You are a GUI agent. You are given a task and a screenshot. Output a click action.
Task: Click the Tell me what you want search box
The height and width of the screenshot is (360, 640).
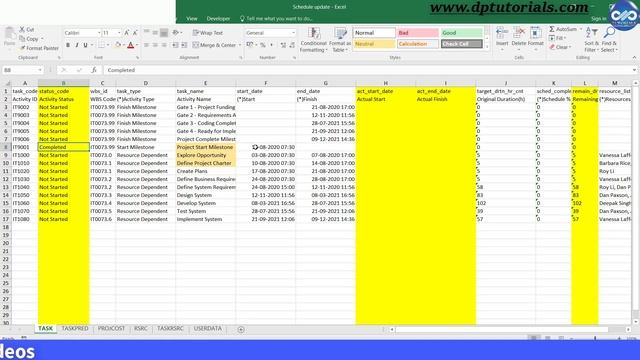(x=276, y=18)
